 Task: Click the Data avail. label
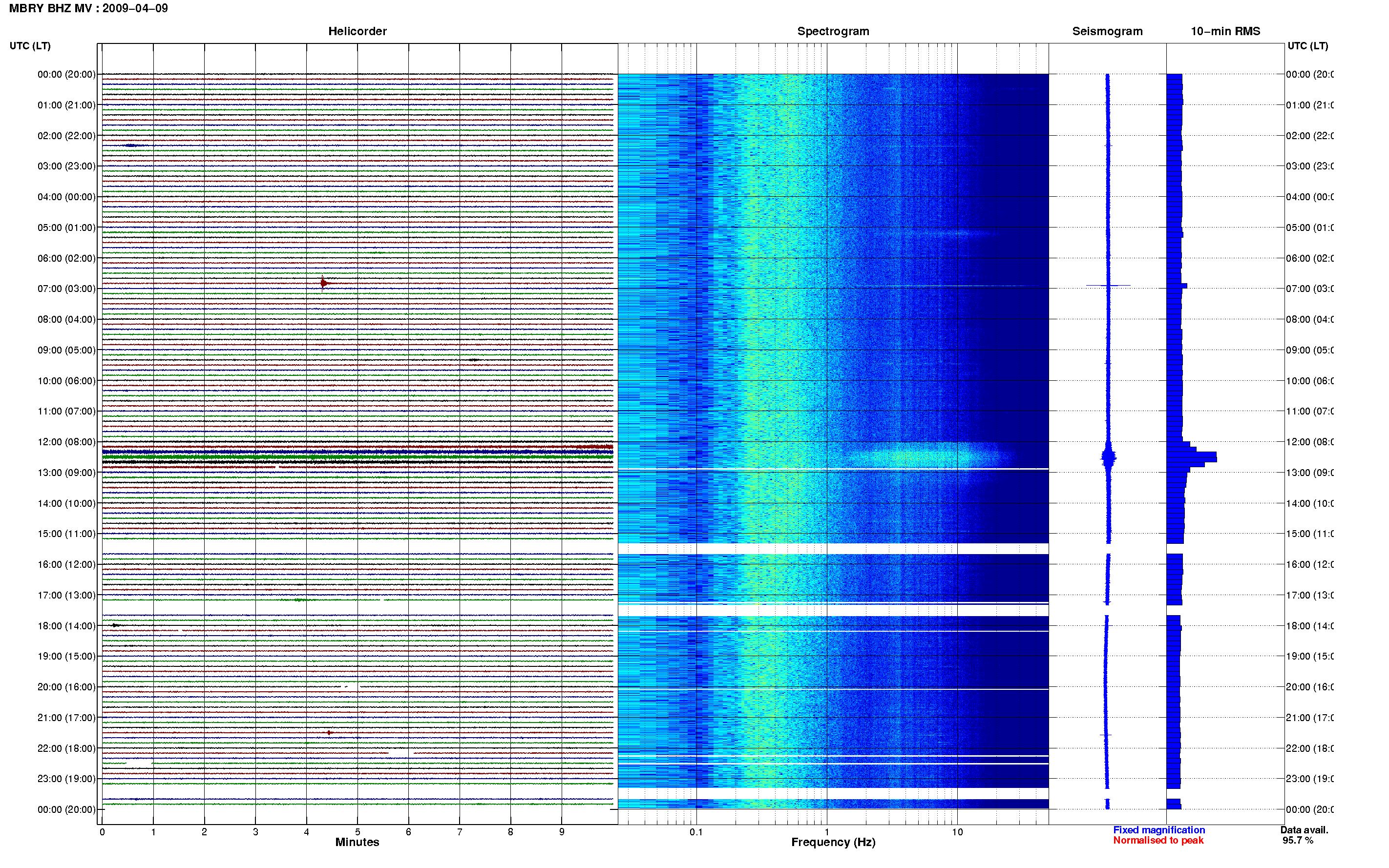tap(1304, 830)
